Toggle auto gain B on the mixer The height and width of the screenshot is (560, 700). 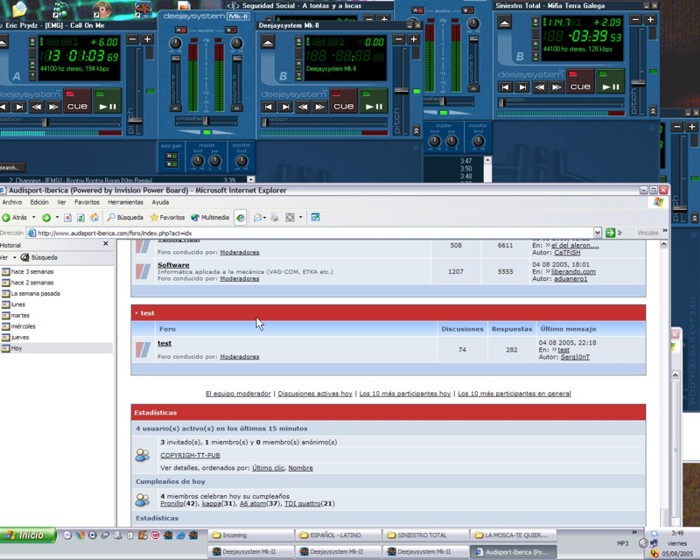172,164
